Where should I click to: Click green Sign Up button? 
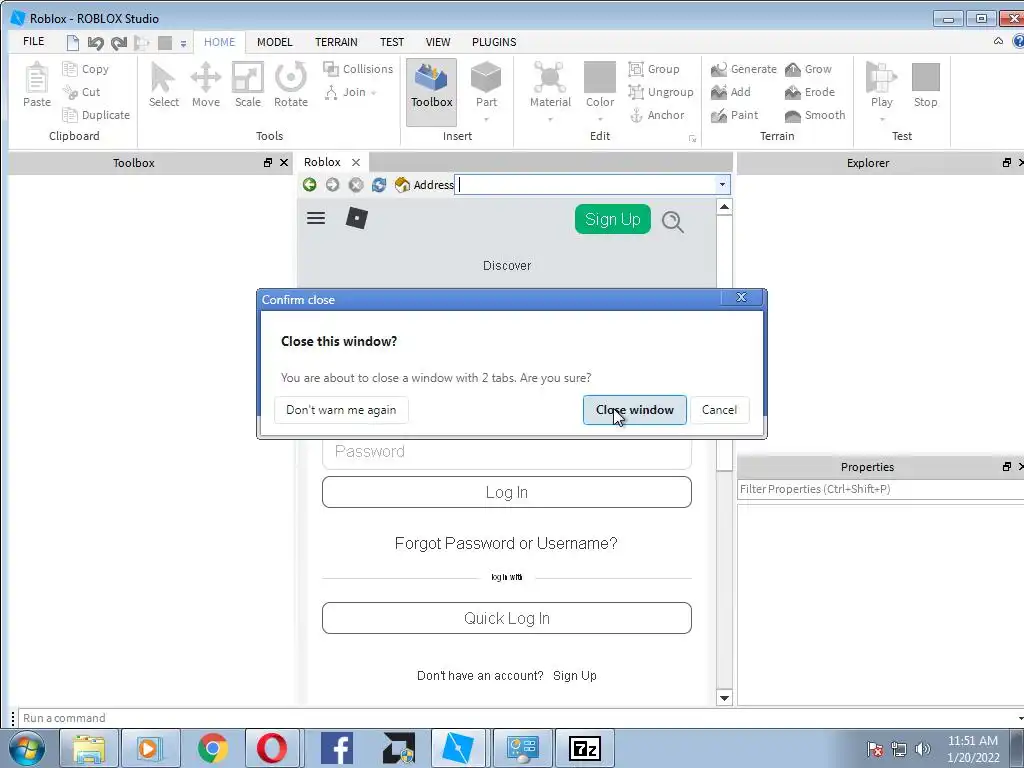pos(613,219)
